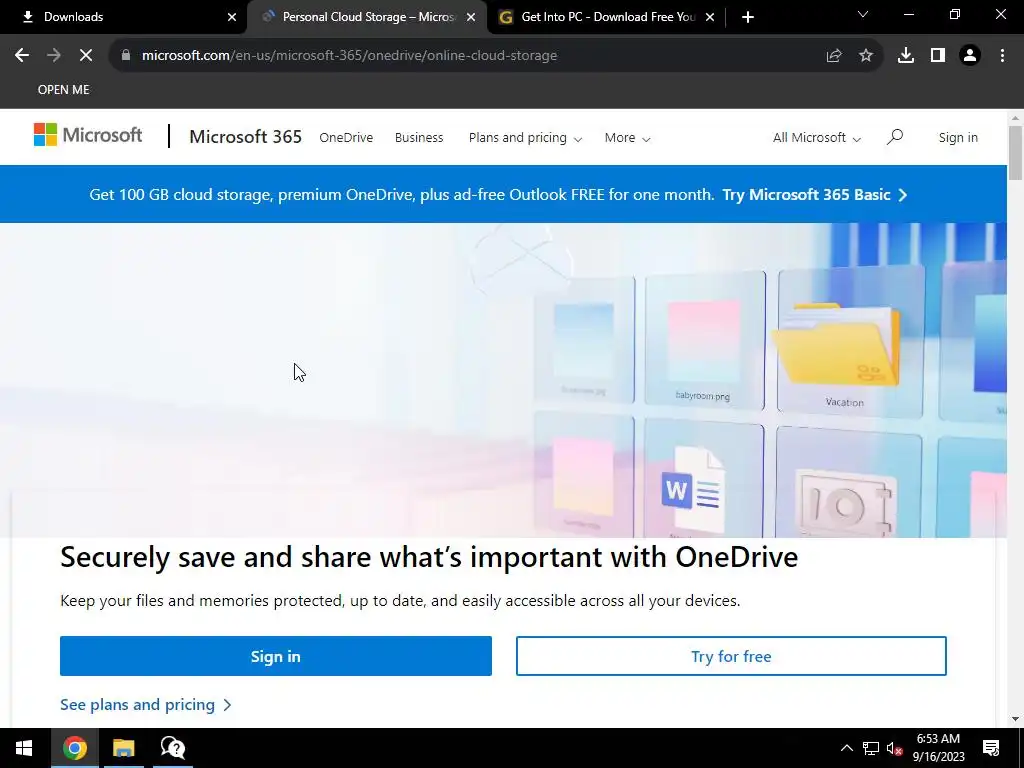Click Try Microsoft 365 Basic link
Screen dimensions: 1024x768
[814, 195]
